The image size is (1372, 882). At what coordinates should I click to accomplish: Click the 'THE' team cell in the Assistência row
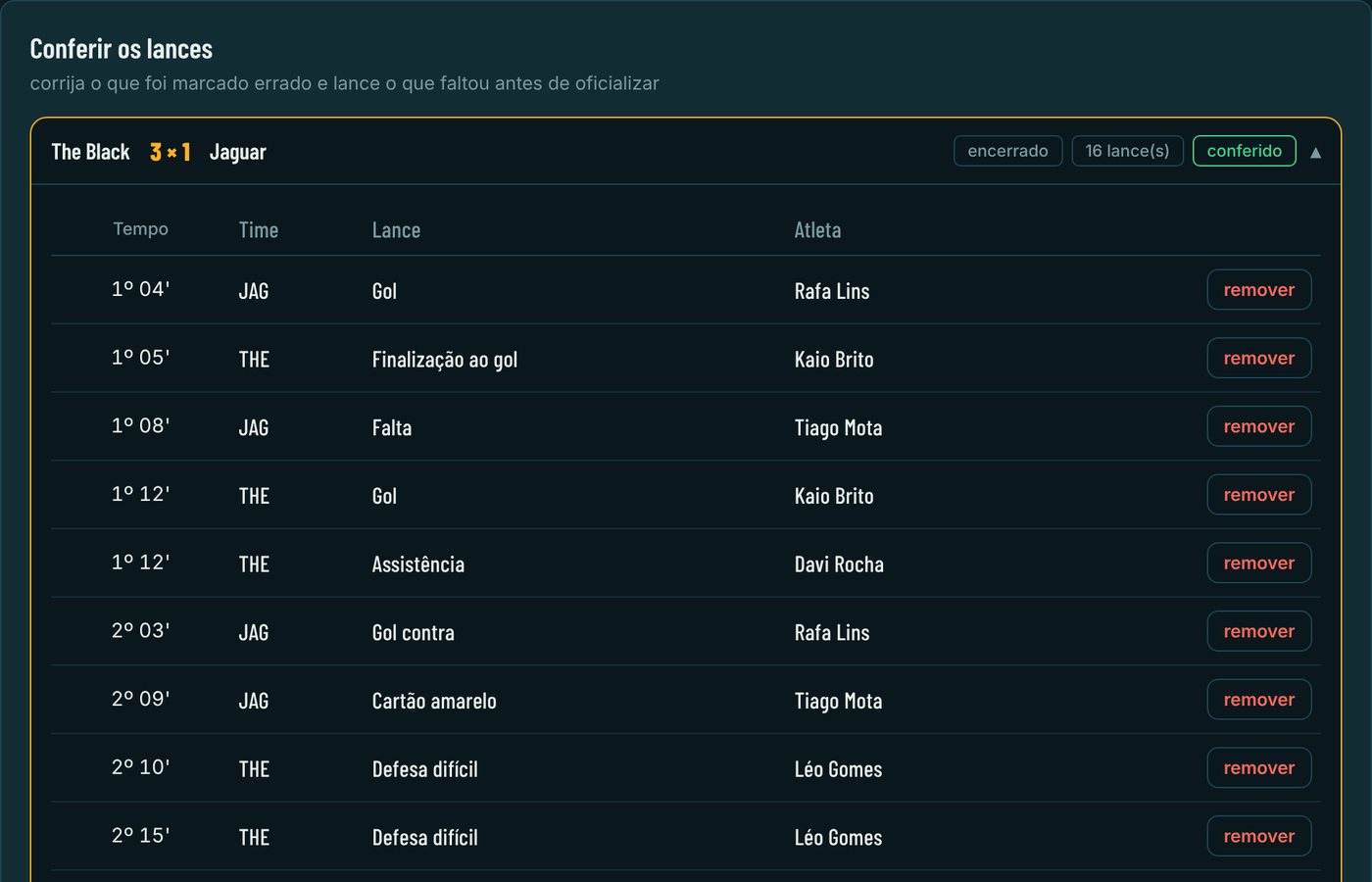coord(254,564)
